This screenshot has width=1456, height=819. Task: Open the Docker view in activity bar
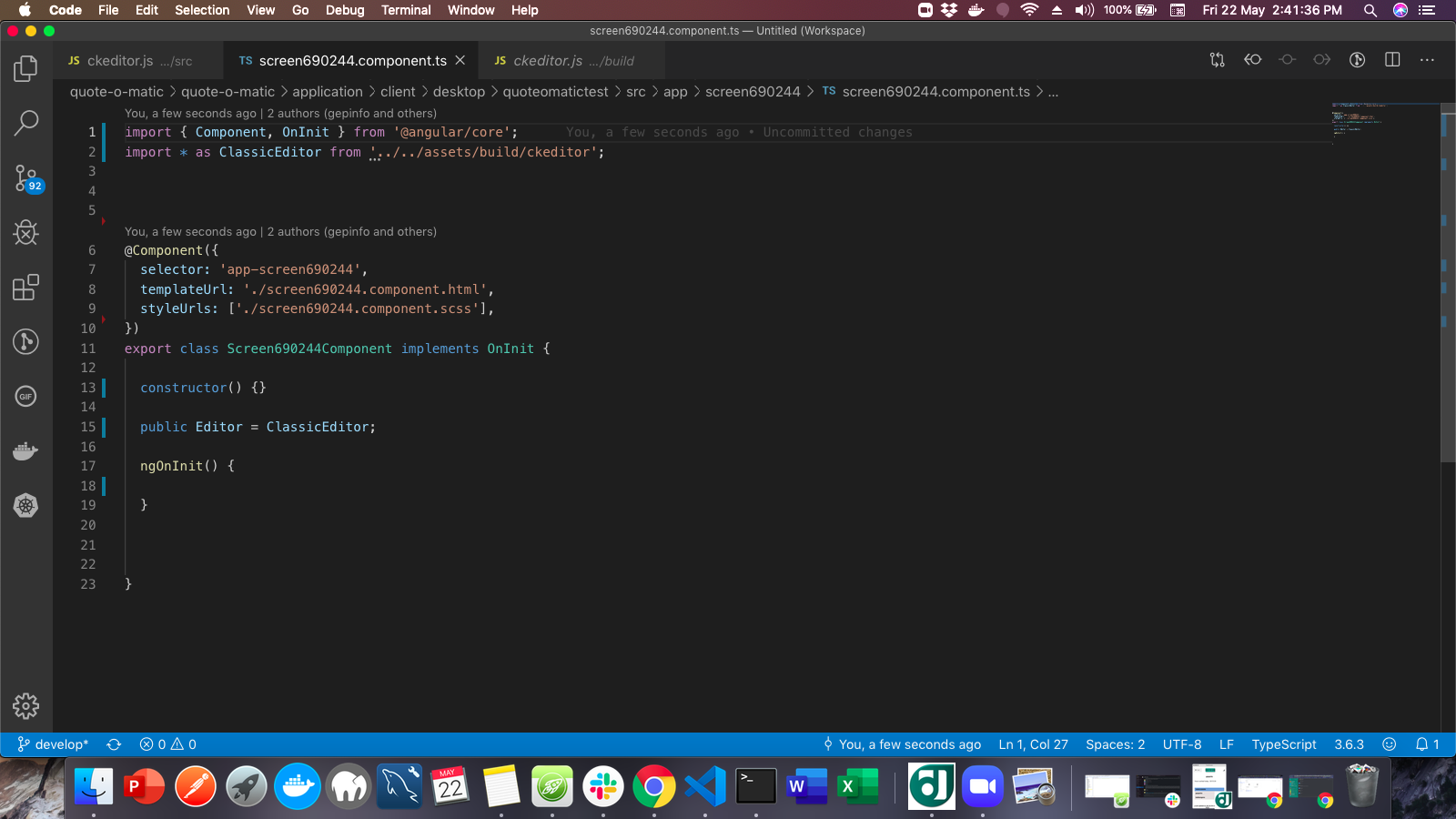click(x=26, y=451)
